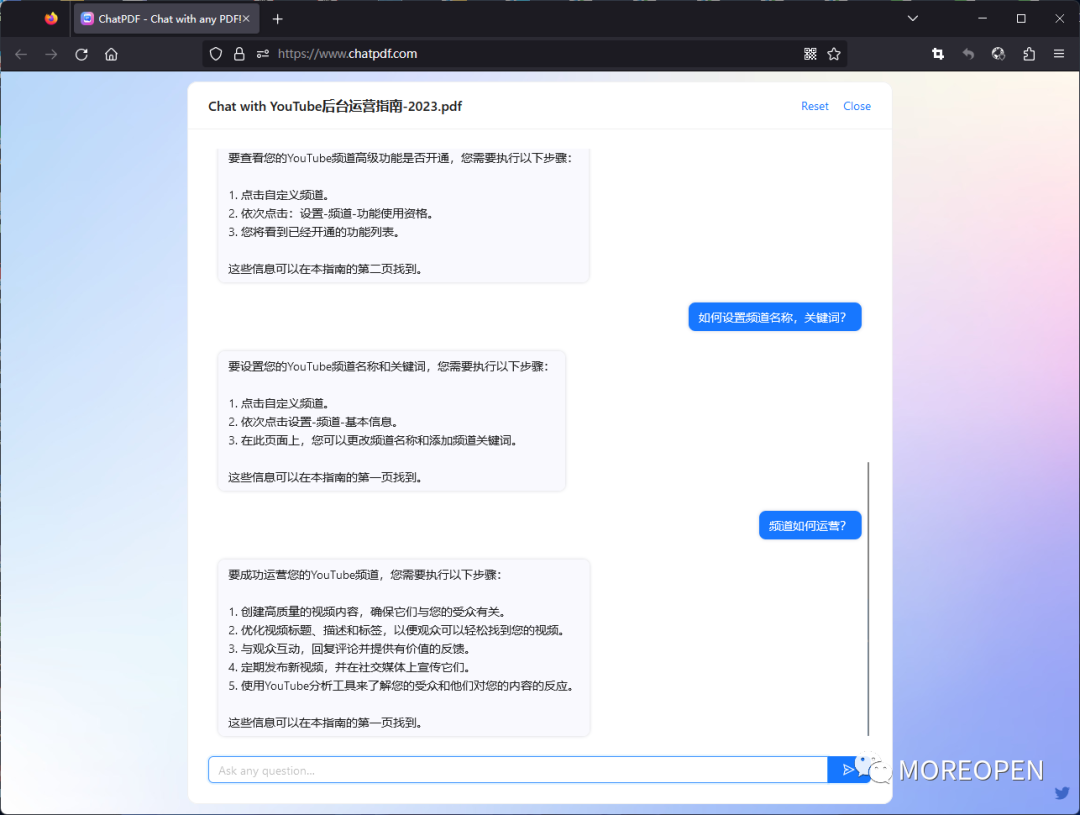This screenshot has width=1080, height=815.
Task: Click the Firefox logo icon in title bar
Action: pos(51,19)
